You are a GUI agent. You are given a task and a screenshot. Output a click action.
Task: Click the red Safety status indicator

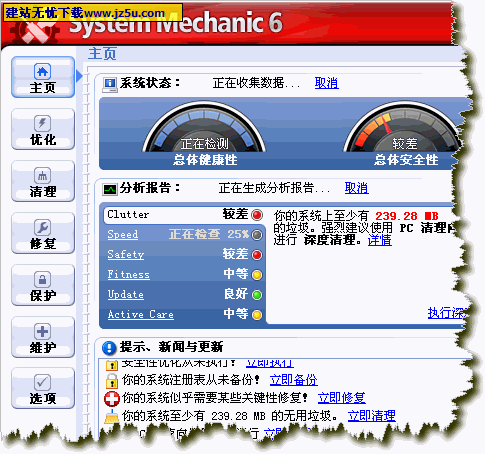pos(257,255)
